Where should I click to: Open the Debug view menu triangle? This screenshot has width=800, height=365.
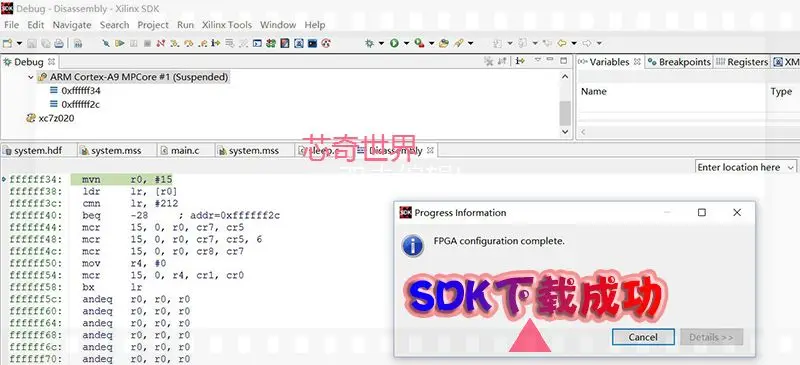(x=537, y=60)
